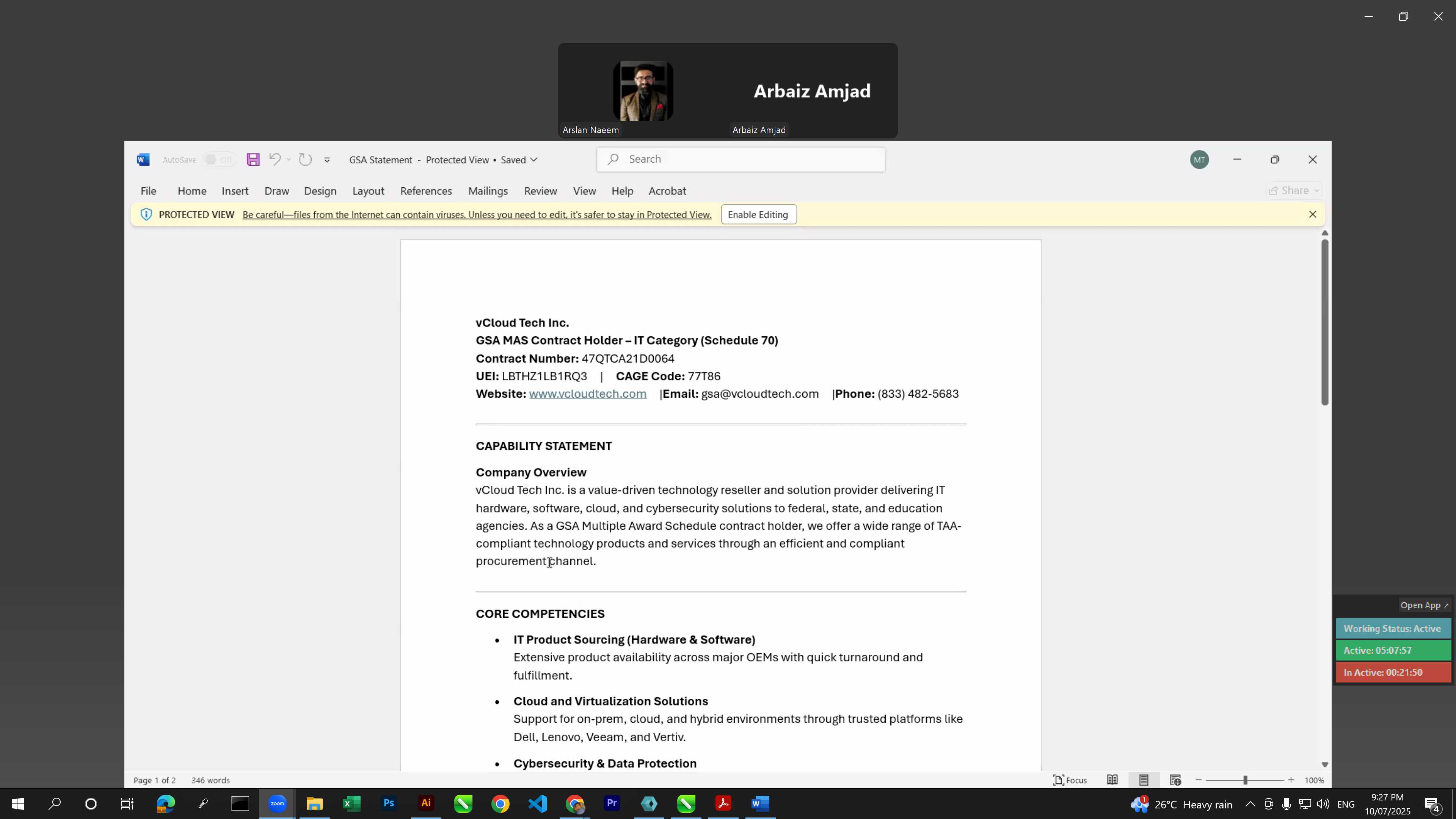Click the scroll up arrow
The height and width of the screenshot is (819, 1456).
[x=1324, y=233]
